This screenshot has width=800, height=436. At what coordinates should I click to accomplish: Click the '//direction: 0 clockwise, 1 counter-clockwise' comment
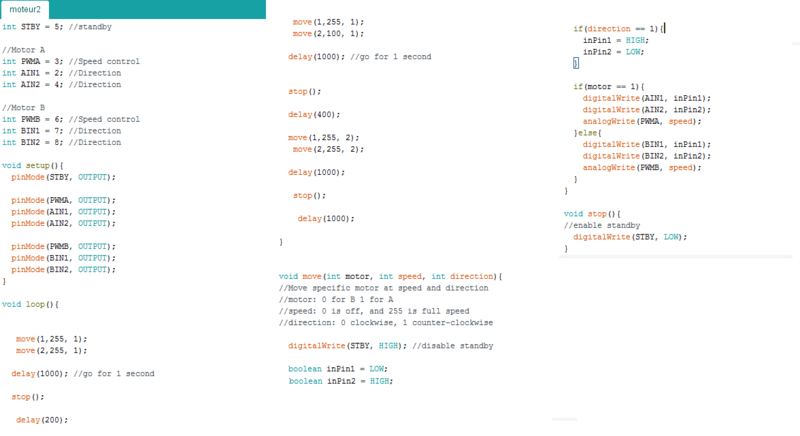click(x=386, y=323)
